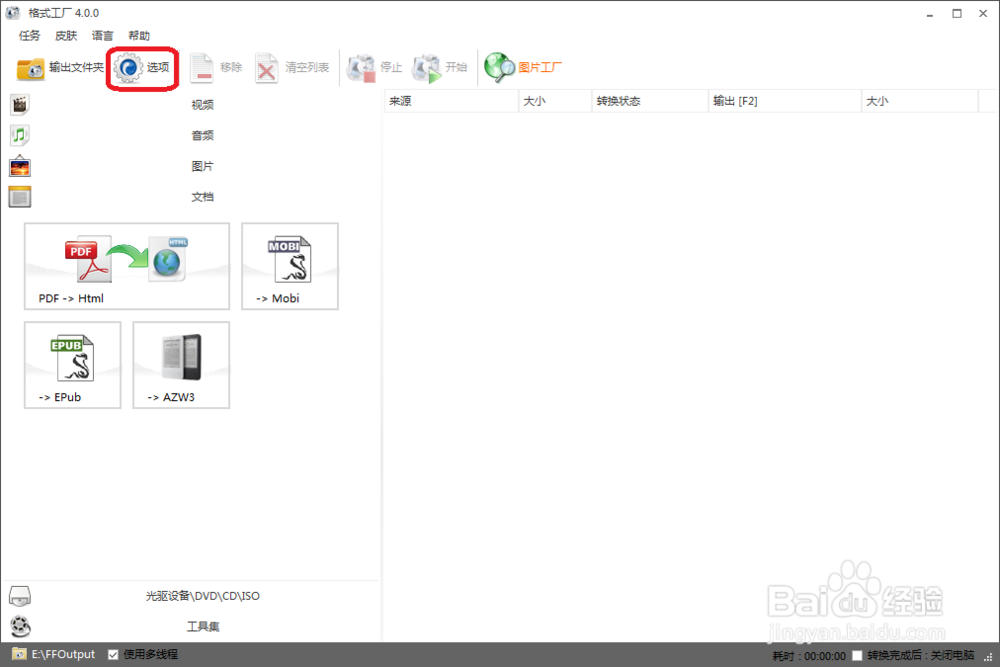Choose PDF -> Html conversion
Viewport: 1000px width, 667px height.
point(127,267)
